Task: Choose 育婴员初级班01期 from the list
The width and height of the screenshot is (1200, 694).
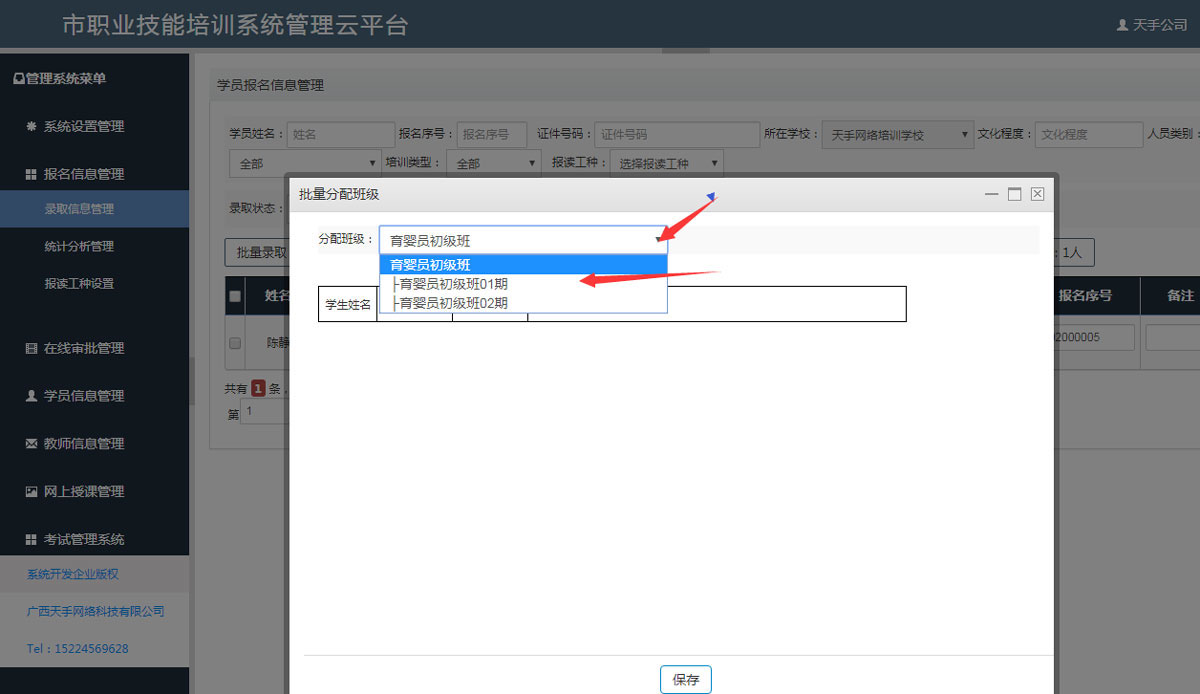Action: [452, 284]
